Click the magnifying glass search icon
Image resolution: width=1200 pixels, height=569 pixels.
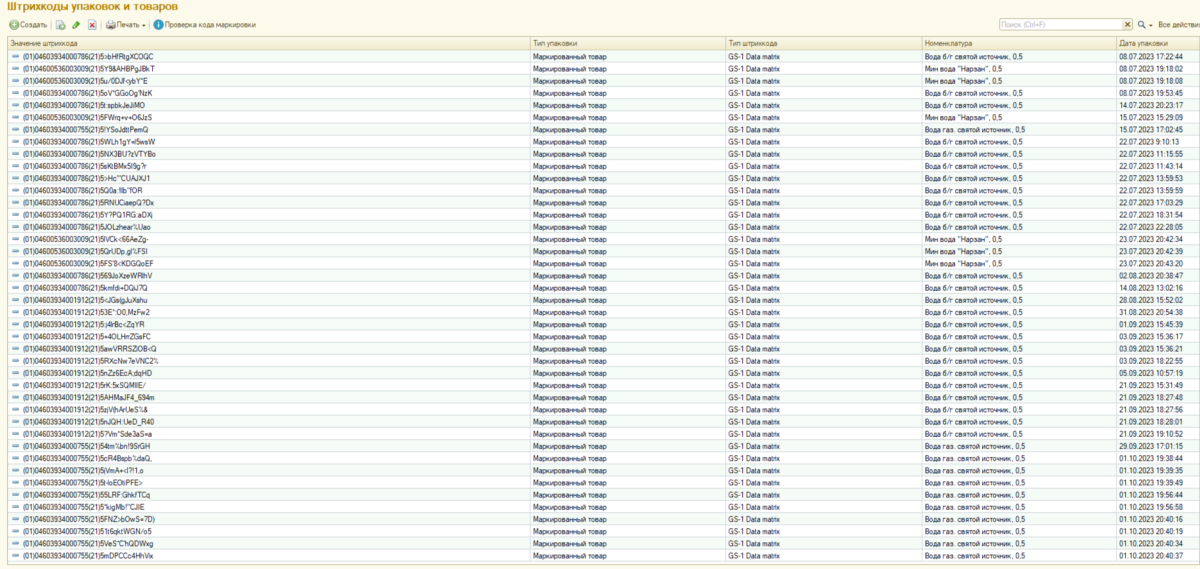[x=1141, y=24]
